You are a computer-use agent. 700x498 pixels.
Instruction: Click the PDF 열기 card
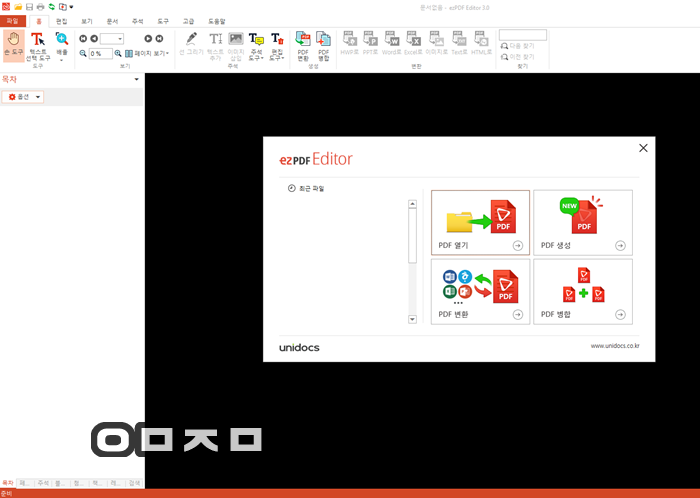coord(480,223)
